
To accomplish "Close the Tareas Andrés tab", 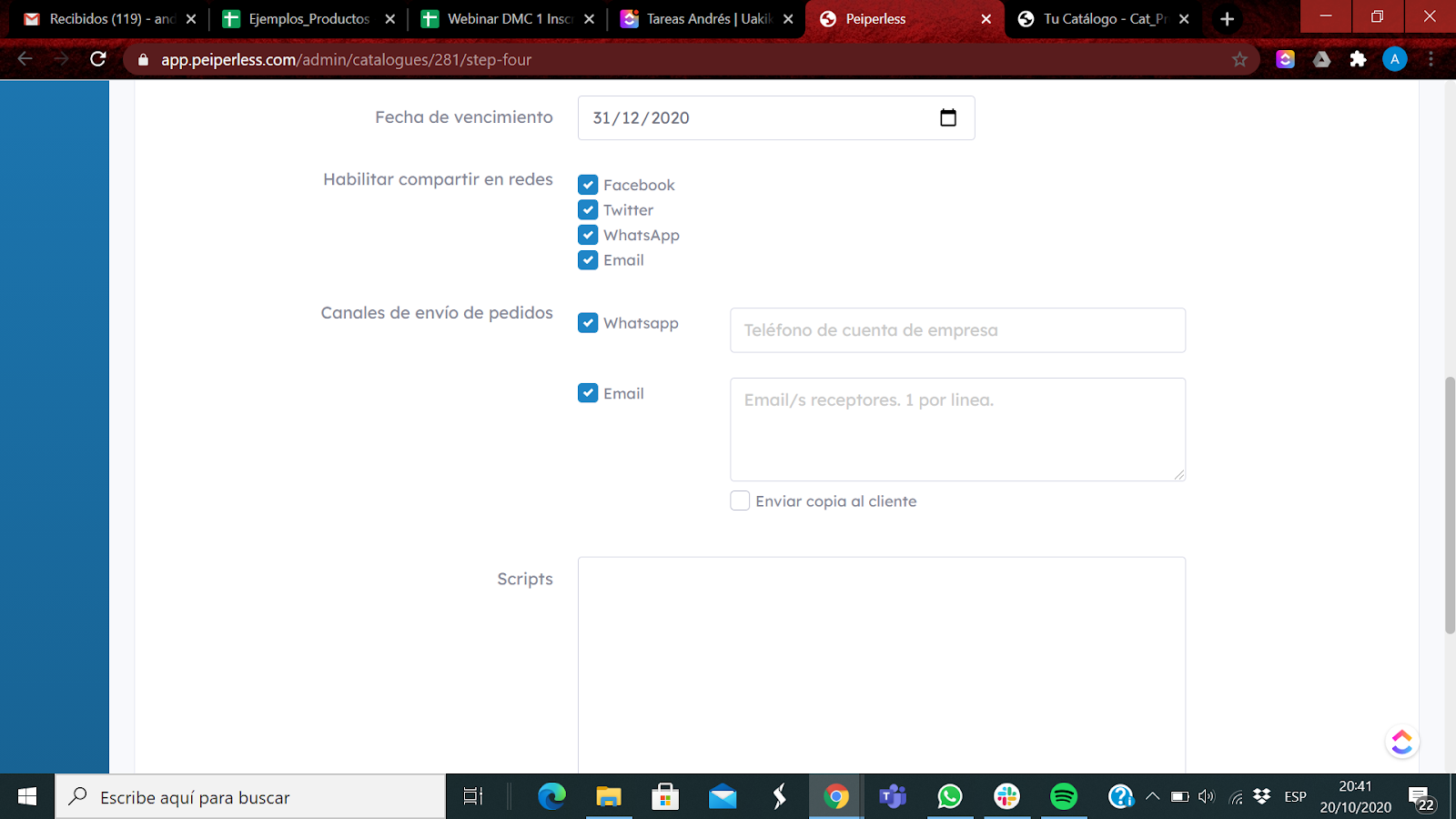I will (788, 19).
